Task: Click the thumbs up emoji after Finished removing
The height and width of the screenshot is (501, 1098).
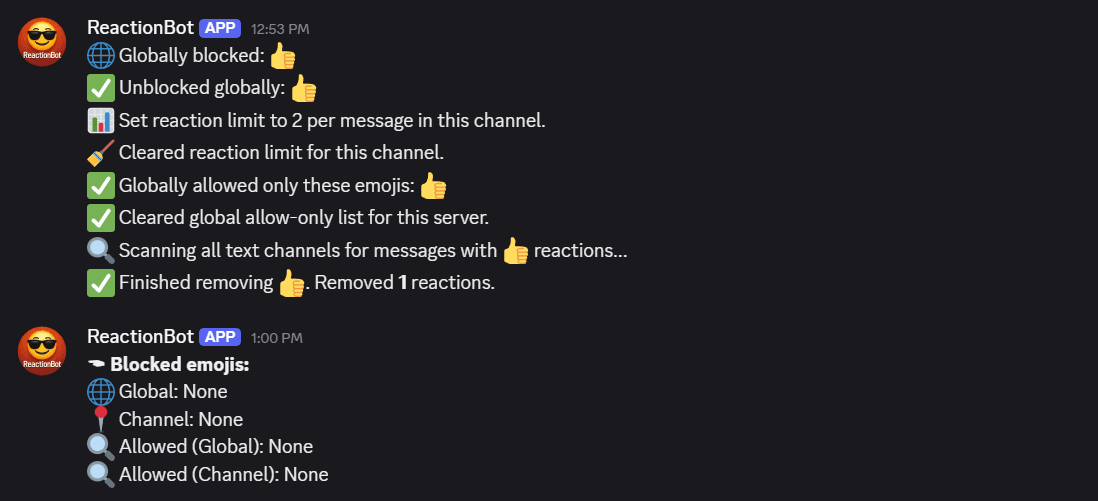Action: pos(291,283)
